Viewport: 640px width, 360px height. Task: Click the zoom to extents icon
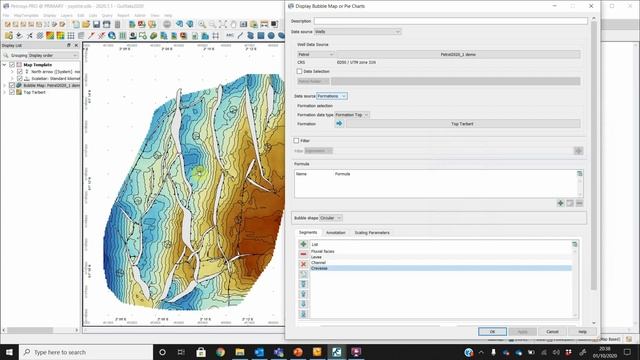point(222,24)
